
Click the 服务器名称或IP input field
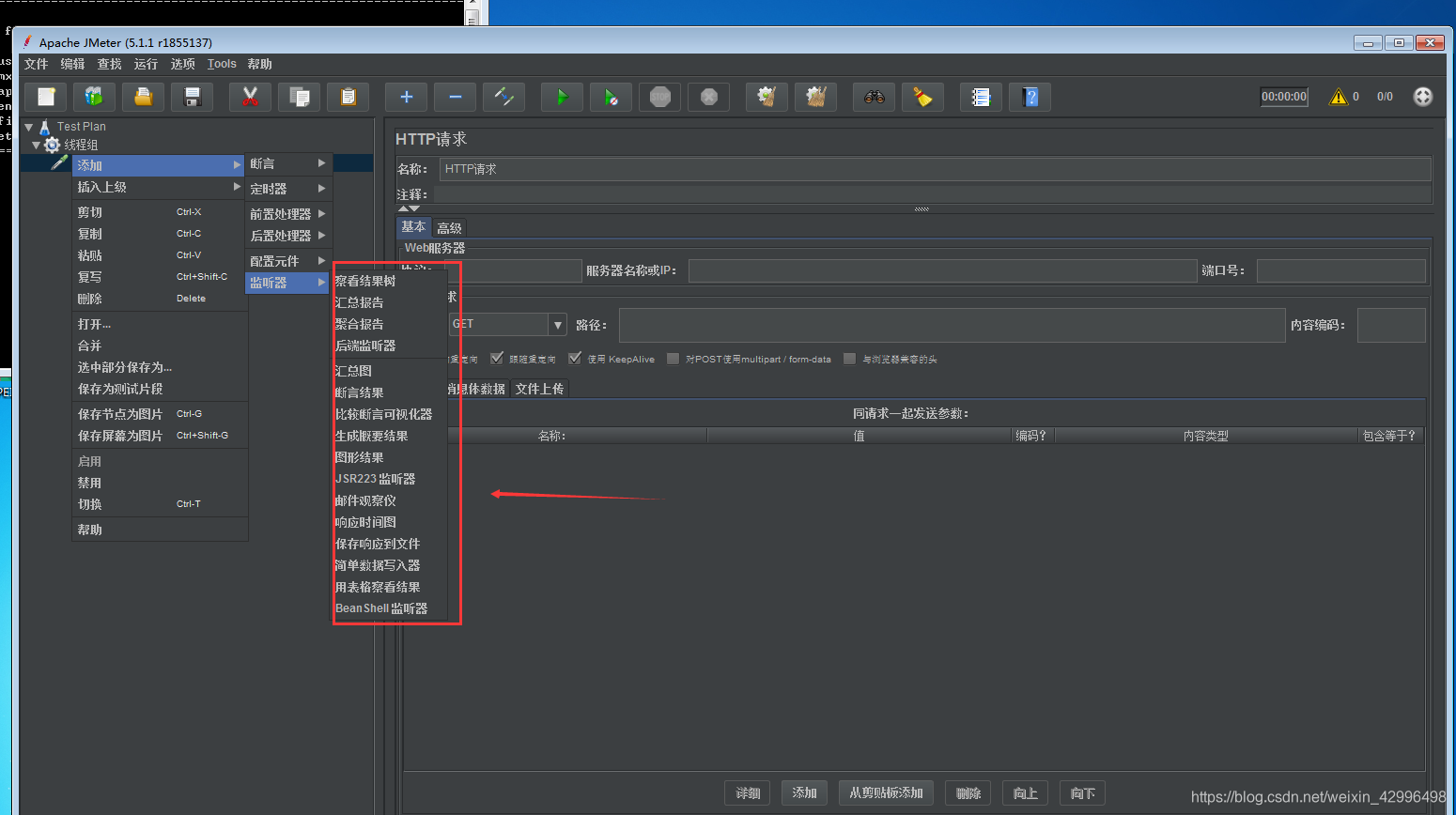click(942, 270)
